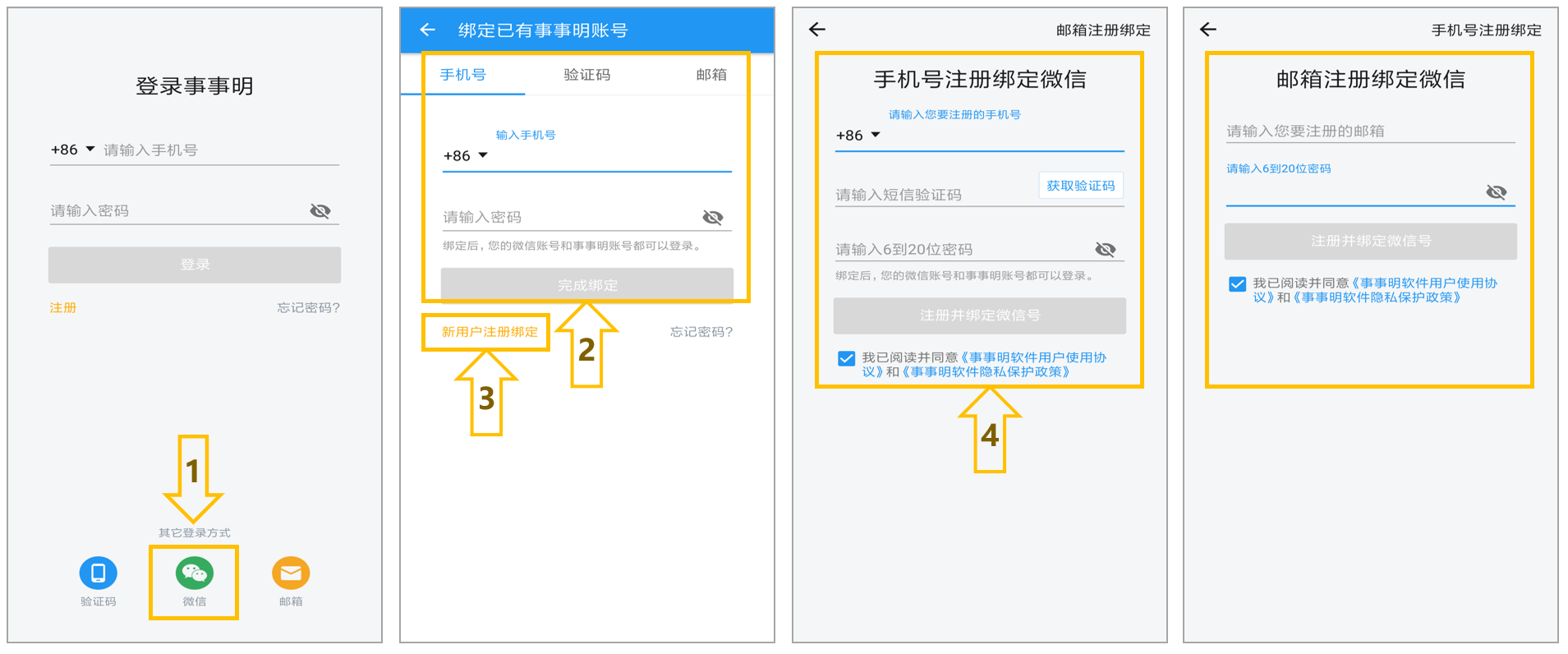Click 忘记密码? on login screen
1568x654 pixels.
tap(308, 307)
